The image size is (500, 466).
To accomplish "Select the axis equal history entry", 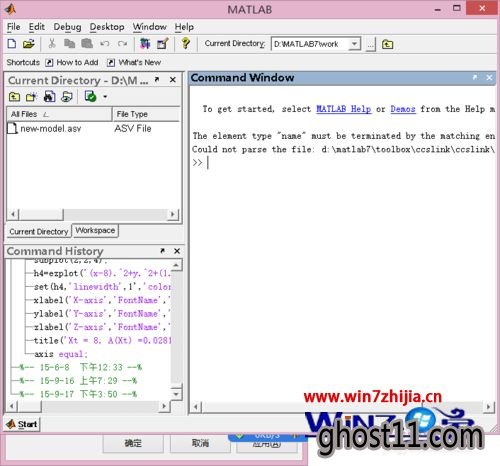I will click(x=61, y=354).
